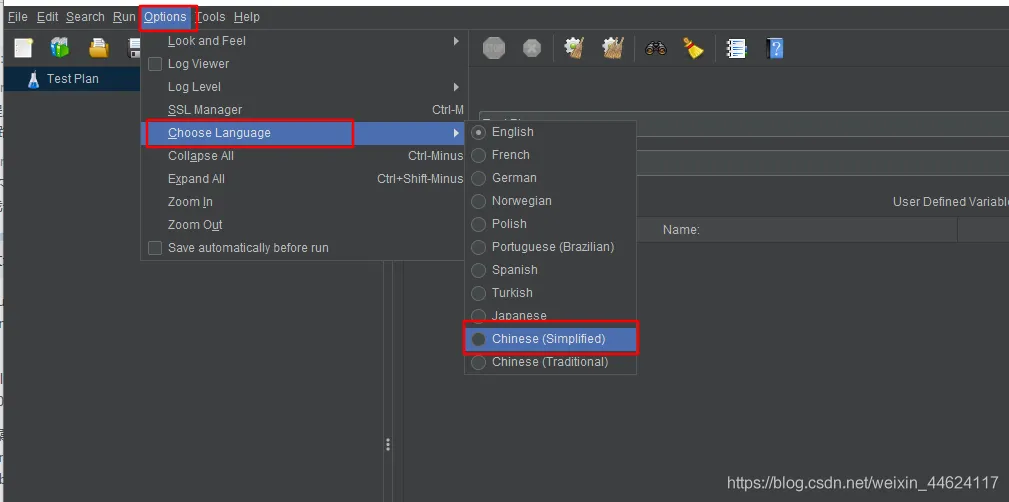Select the English language radio button

click(x=478, y=132)
